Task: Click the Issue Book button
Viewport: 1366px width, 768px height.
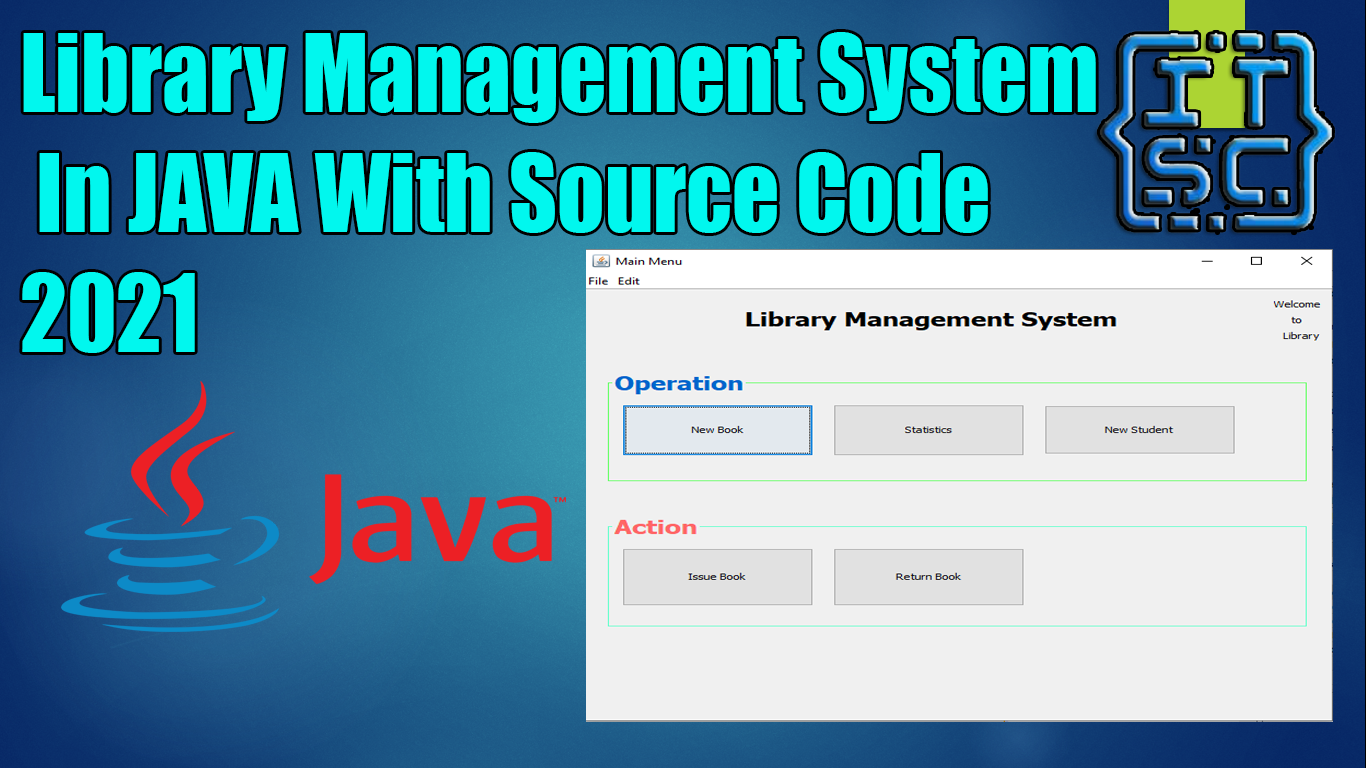Action: pyautogui.click(x=717, y=576)
